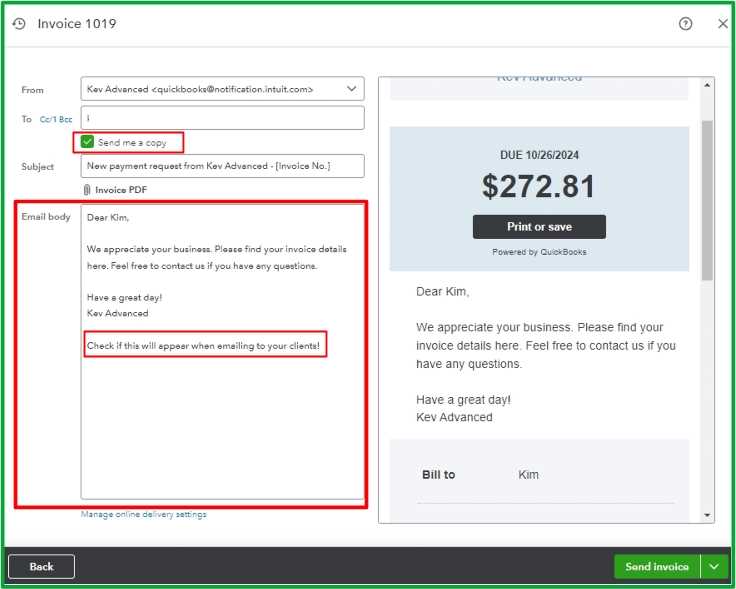Click Print or save in the preview
The image size is (736, 589).
[539, 227]
